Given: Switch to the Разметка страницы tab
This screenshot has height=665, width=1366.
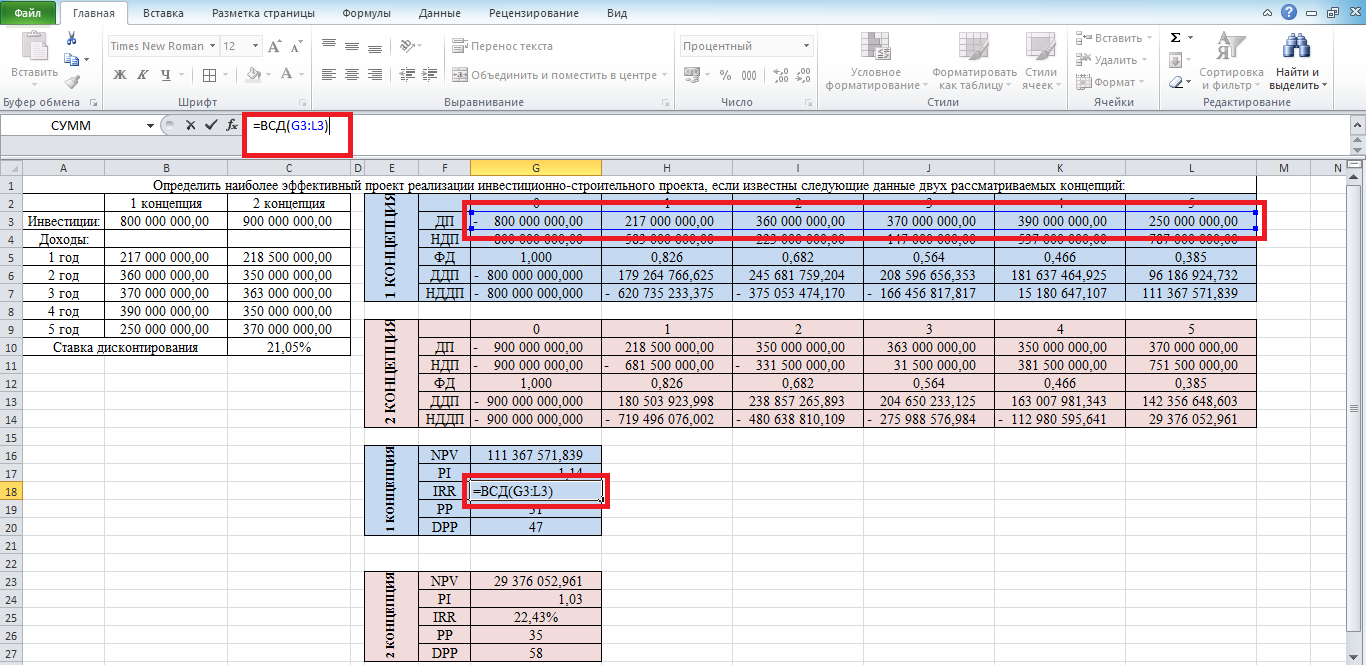Looking at the screenshot, I should pyautogui.click(x=261, y=13).
